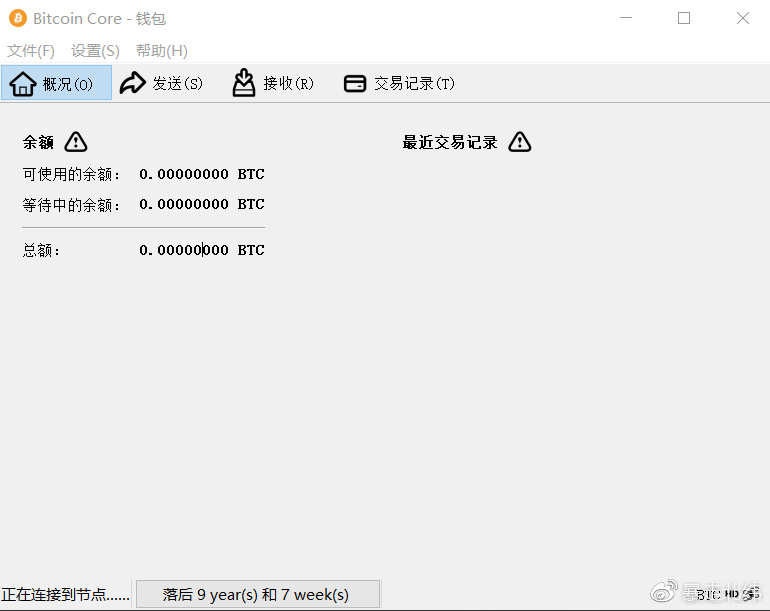The height and width of the screenshot is (611, 770).
Task: Open the 帮助(H) menu
Action: [x=162, y=51]
